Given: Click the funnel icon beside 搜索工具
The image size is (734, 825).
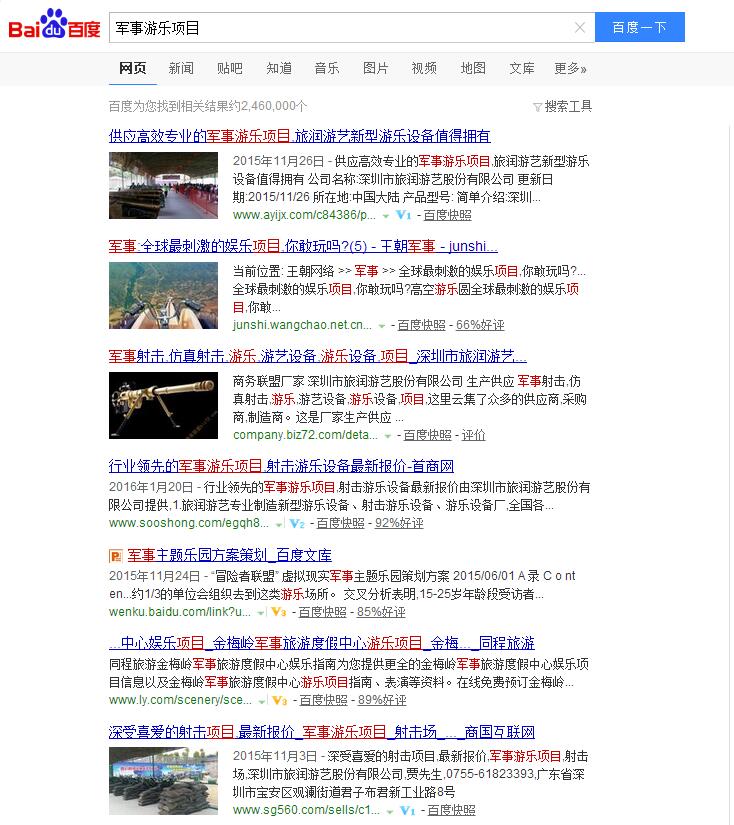Looking at the screenshot, I should pyautogui.click(x=537, y=107).
